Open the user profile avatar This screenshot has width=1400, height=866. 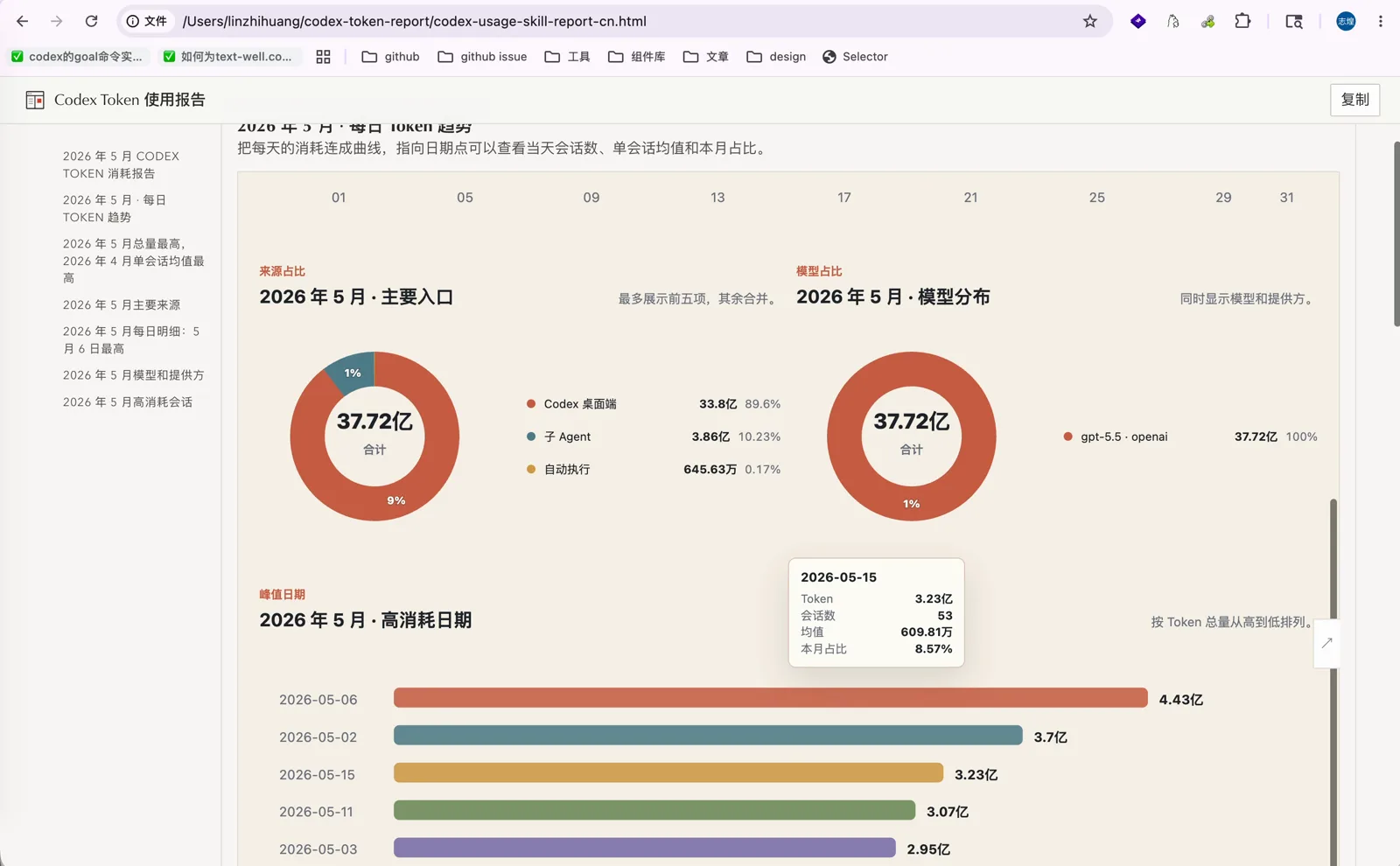(x=1346, y=21)
